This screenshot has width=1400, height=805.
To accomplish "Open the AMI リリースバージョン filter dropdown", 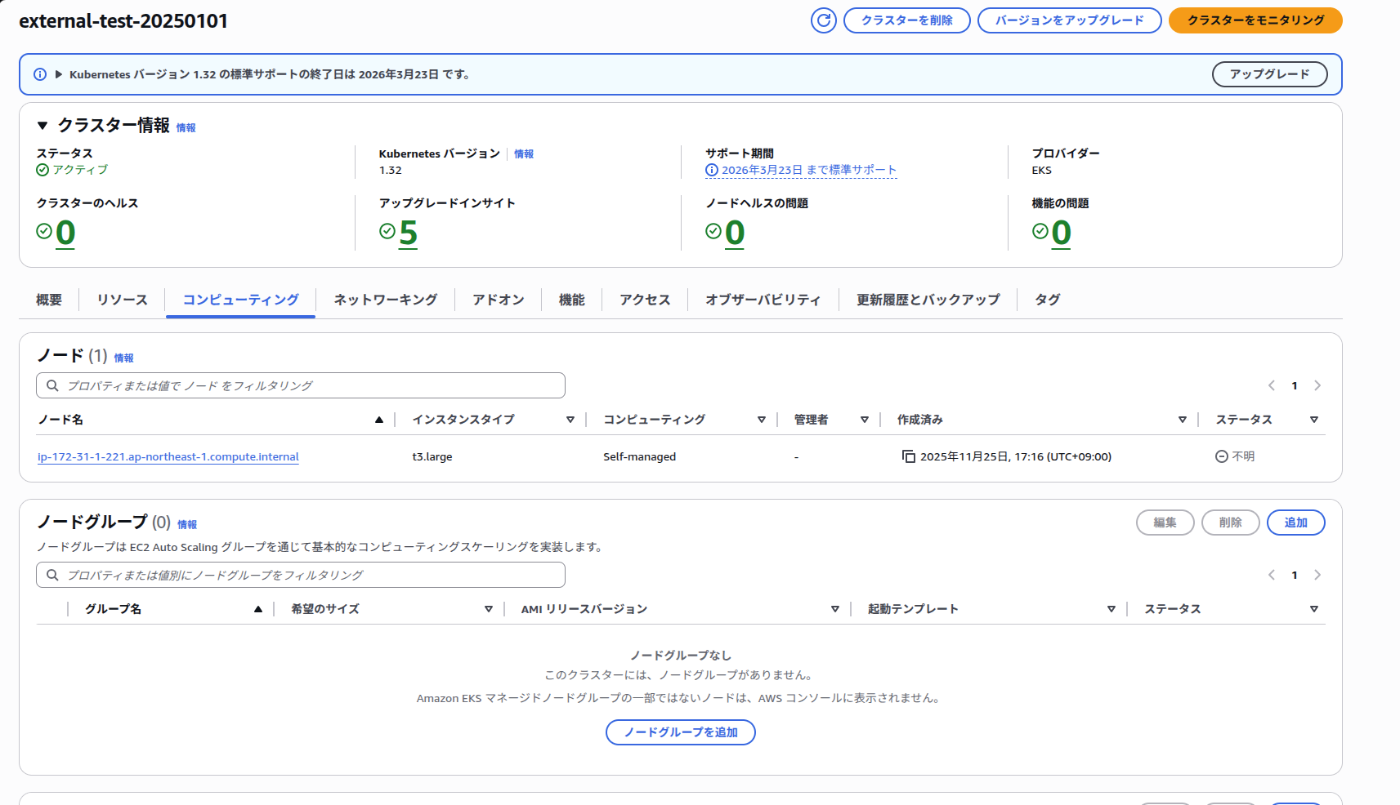I will tap(835, 608).
